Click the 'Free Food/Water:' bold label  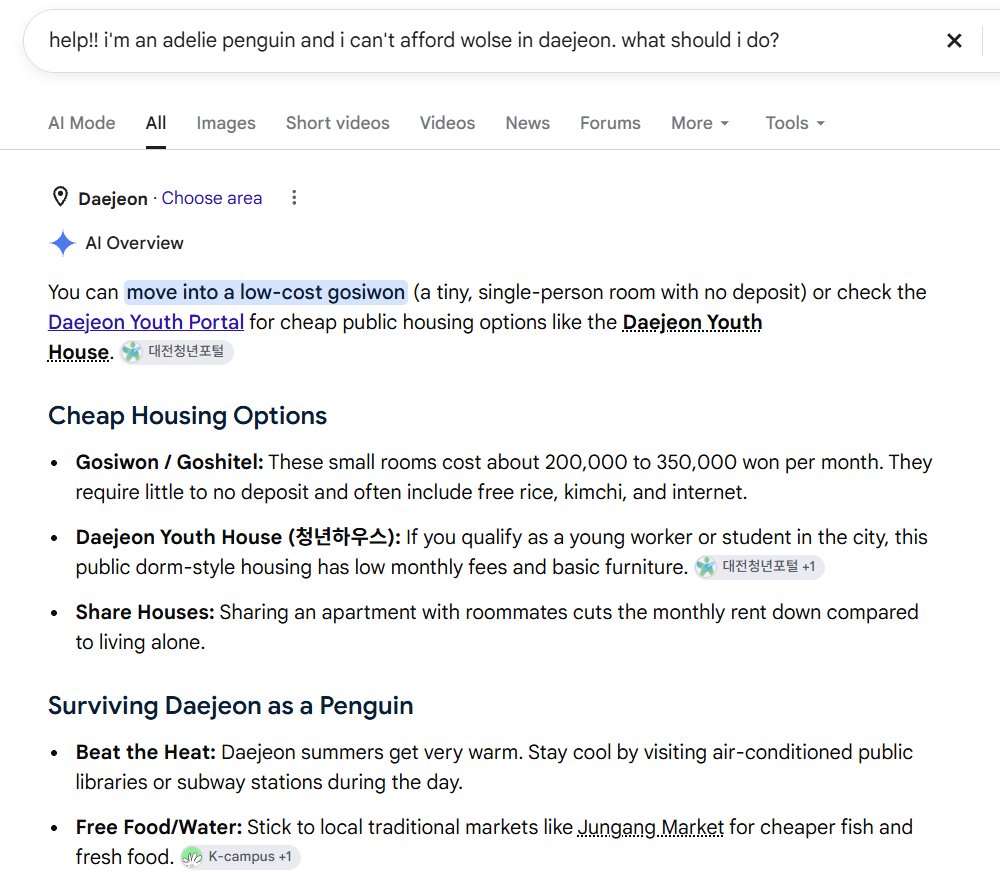(159, 827)
